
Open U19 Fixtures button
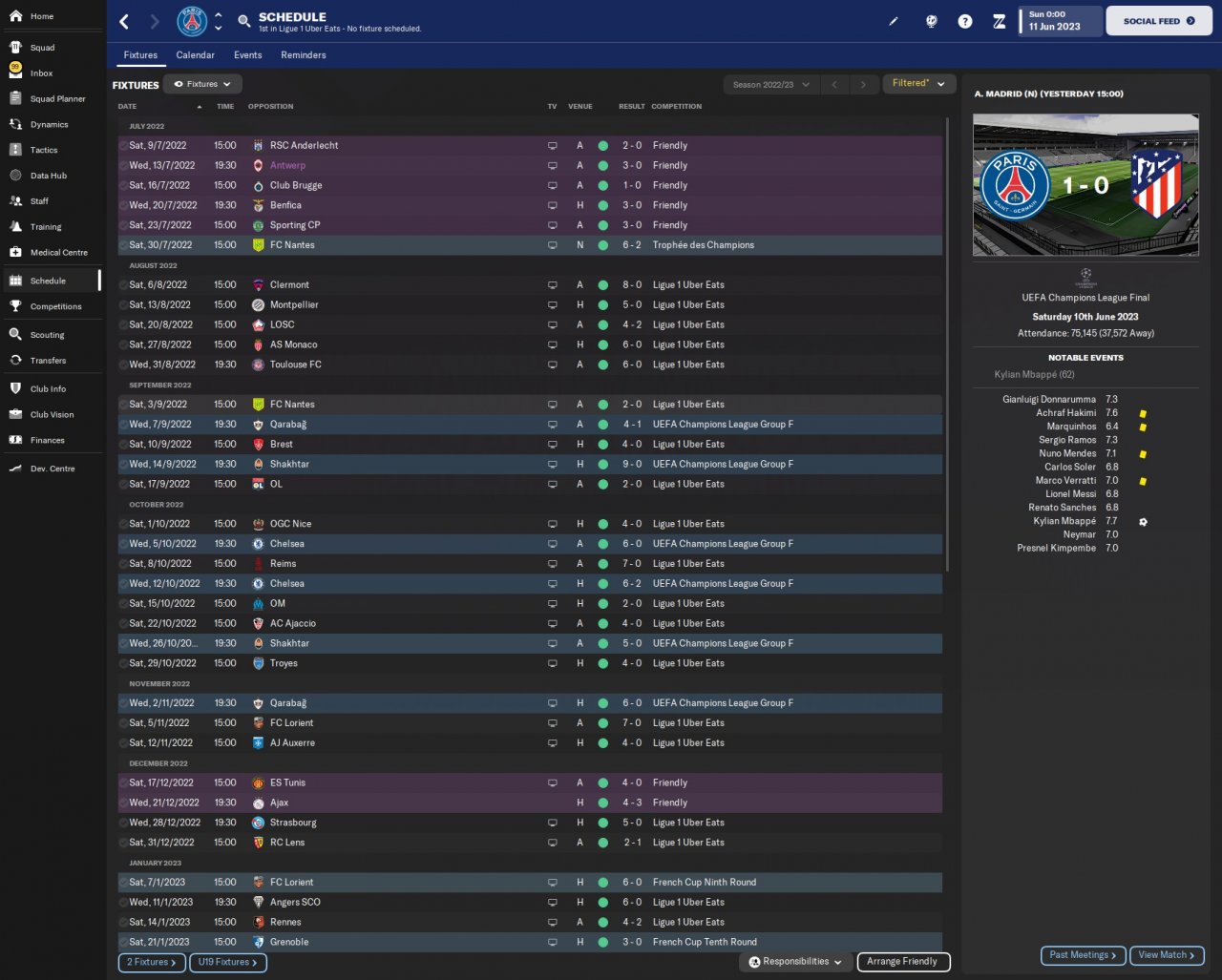[x=228, y=963]
